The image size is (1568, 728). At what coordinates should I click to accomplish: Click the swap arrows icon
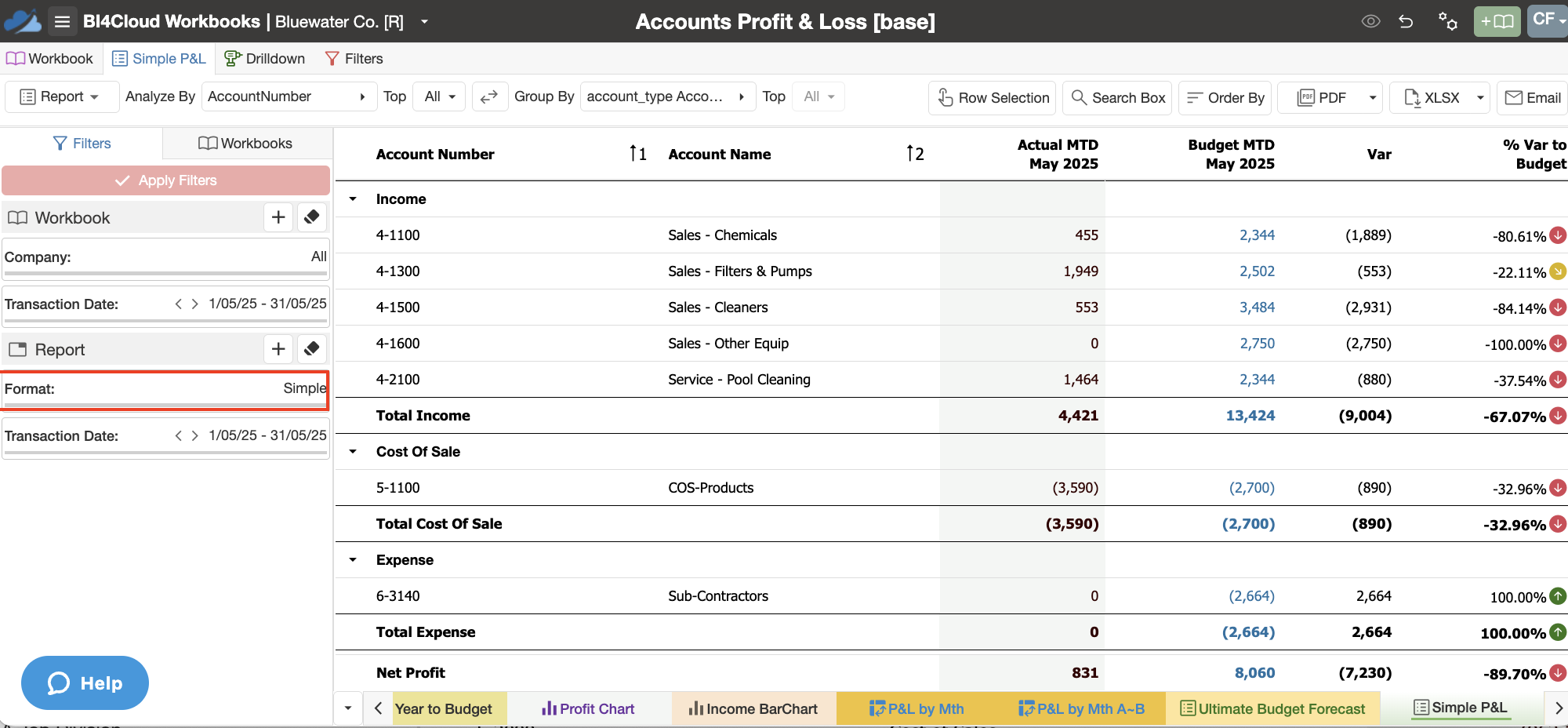pyautogui.click(x=489, y=96)
